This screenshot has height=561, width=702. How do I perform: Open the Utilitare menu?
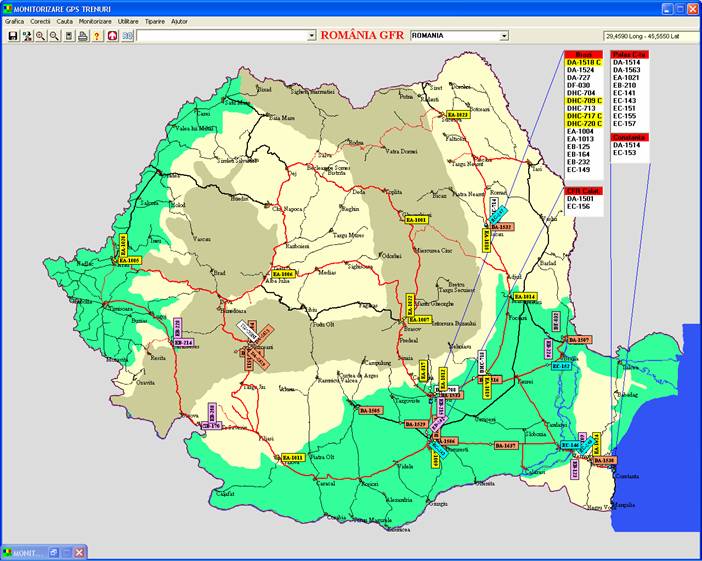[128, 21]
